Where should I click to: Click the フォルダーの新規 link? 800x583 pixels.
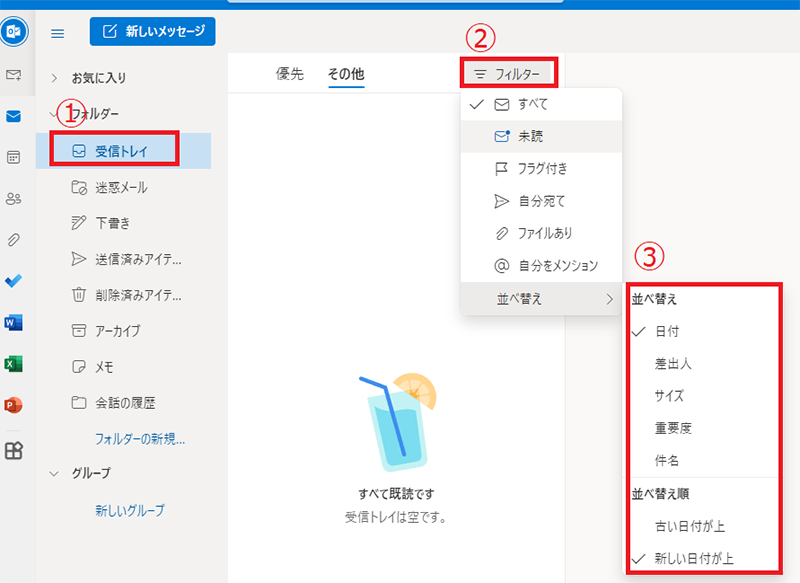click(140, 439)
